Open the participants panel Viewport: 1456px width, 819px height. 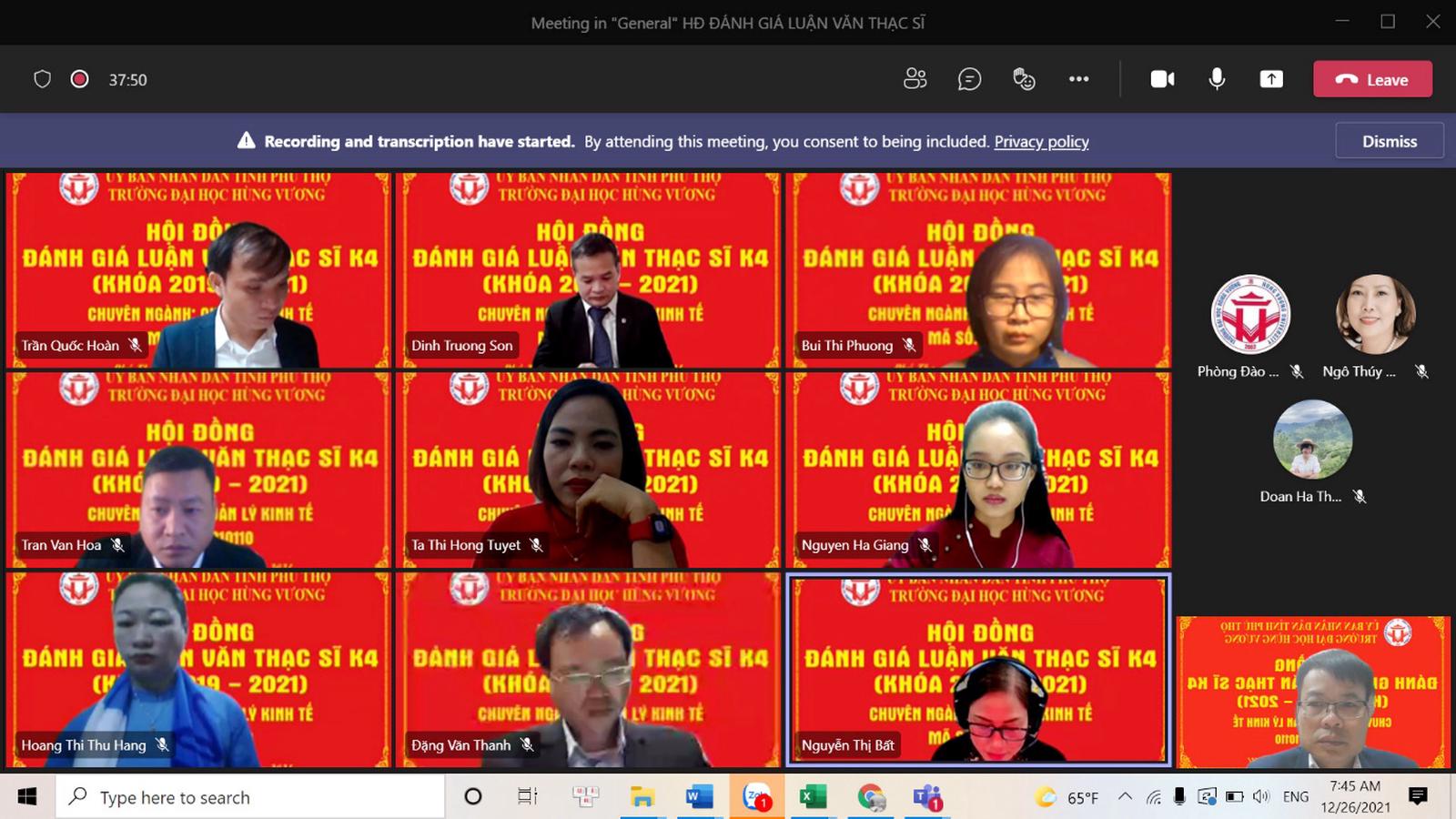pos(915,79)
